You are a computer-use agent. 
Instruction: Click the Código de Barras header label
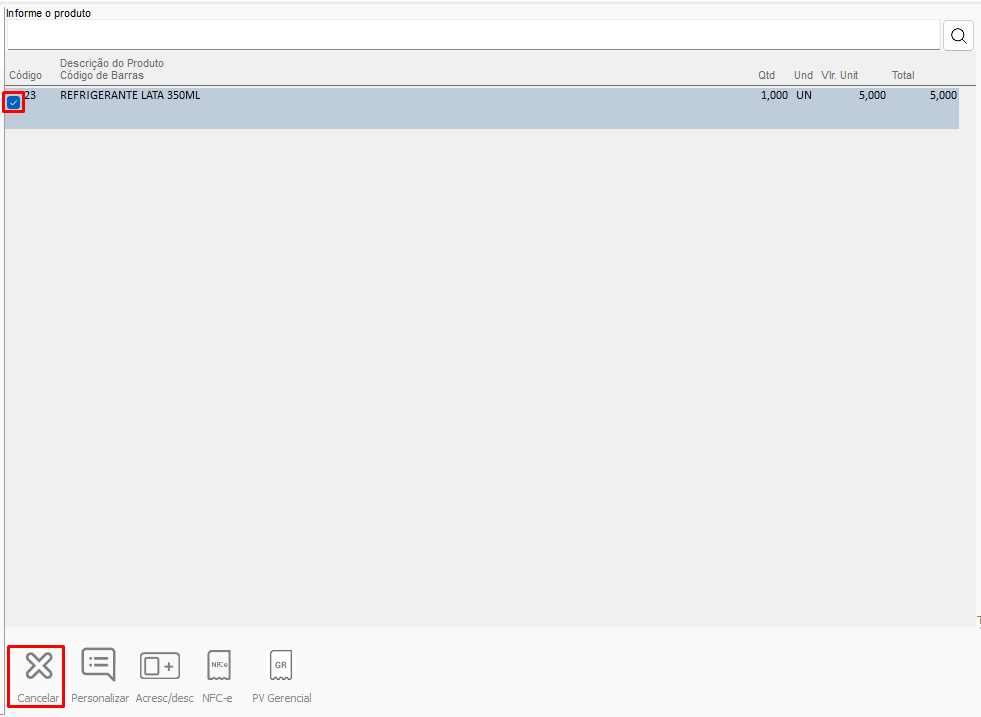102,76
